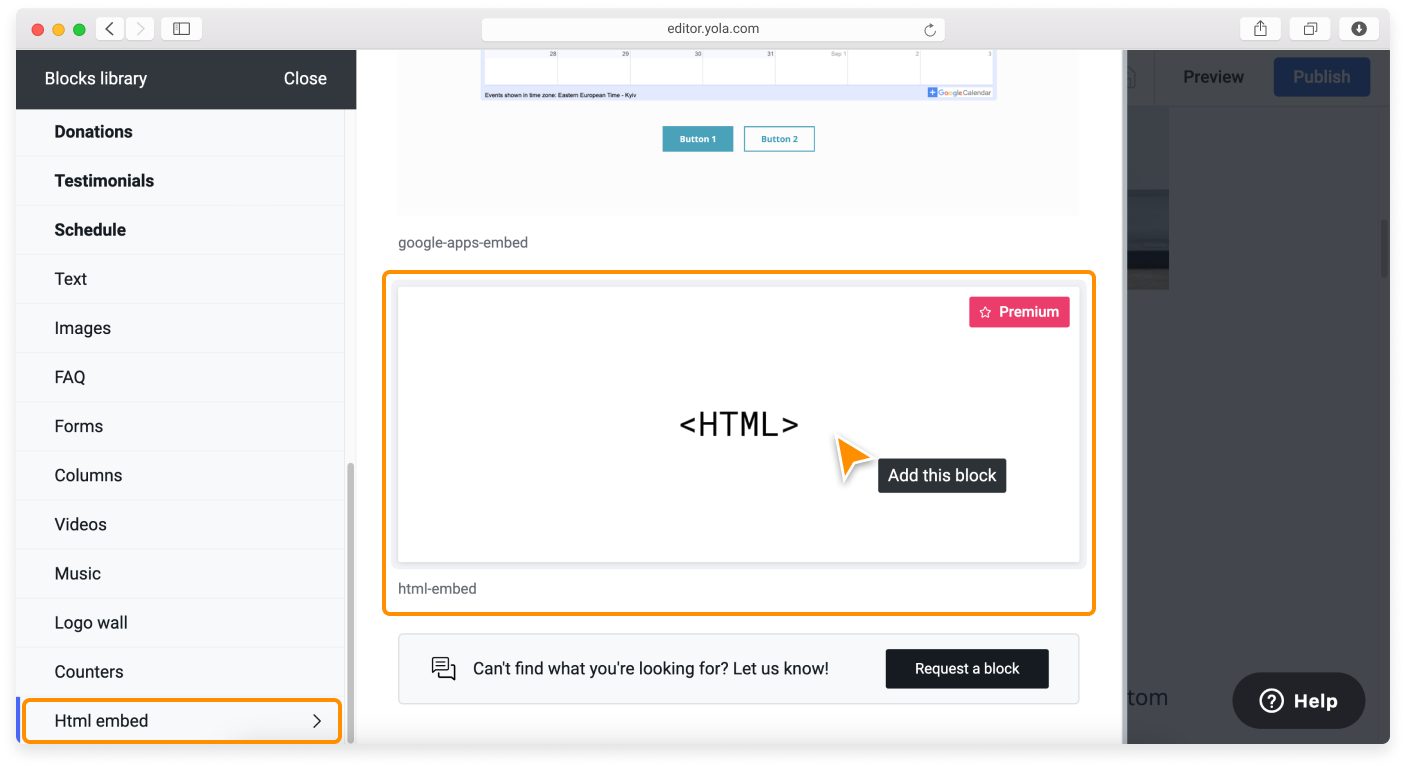Click Add this block on html-embed
Viewport: 1406px width, 768px height.
tap(941, 475)
